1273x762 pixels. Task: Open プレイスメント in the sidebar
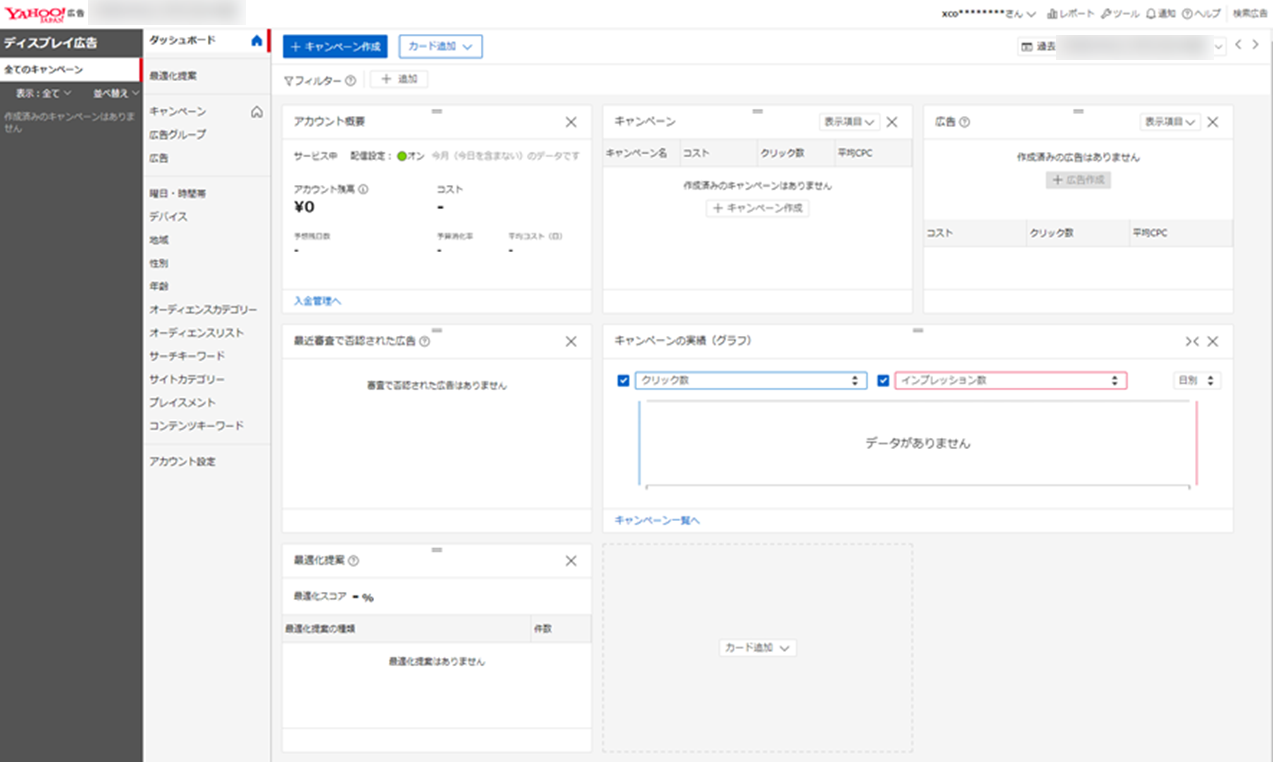[x=182, y=403]
